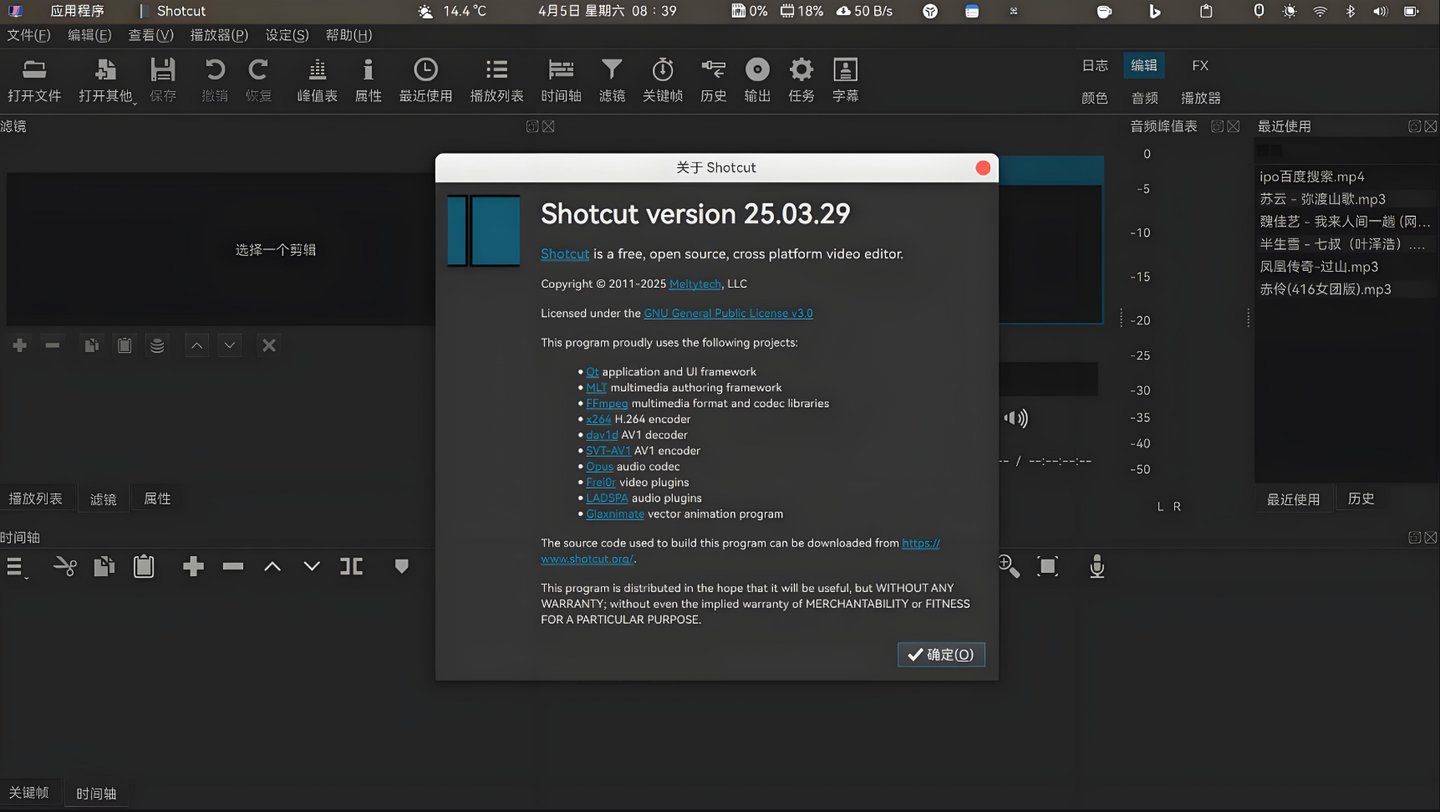Click the 保存 save icon
The image size is (1440, 812).
click(x=163, y=78)
